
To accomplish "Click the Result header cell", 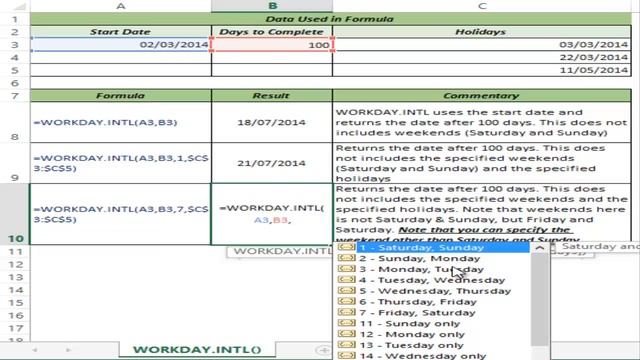I will click(272, 96).
